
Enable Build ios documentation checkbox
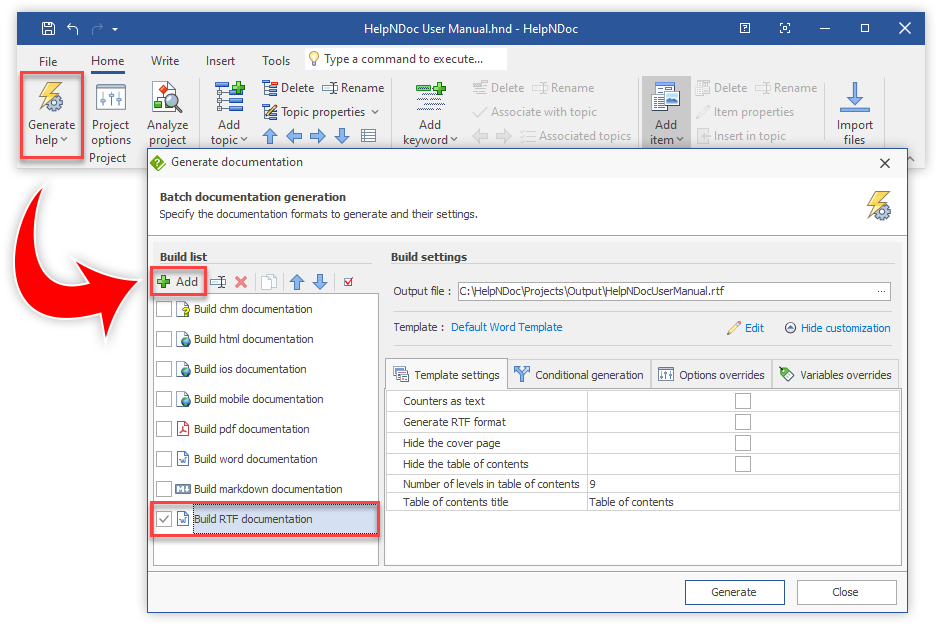pos(164,369)
